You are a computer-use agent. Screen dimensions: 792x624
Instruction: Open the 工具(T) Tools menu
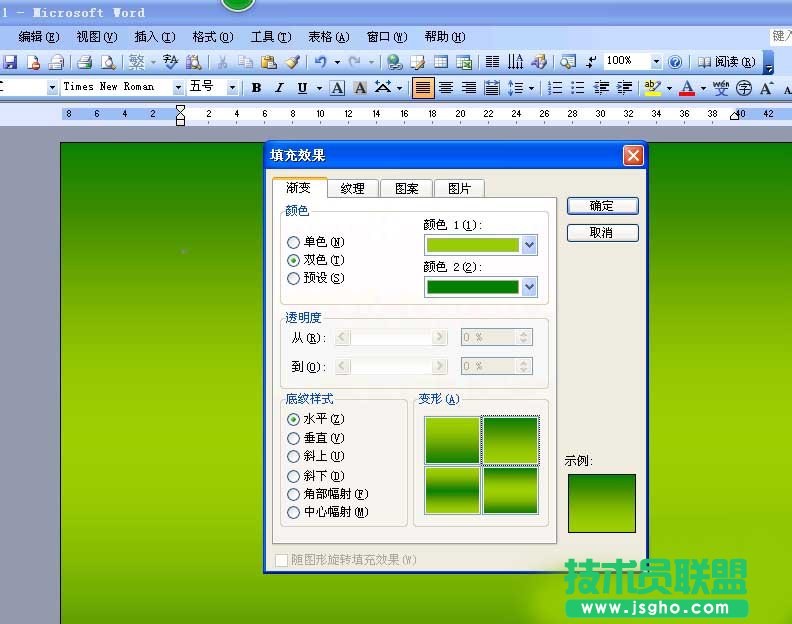coord(271,37)
